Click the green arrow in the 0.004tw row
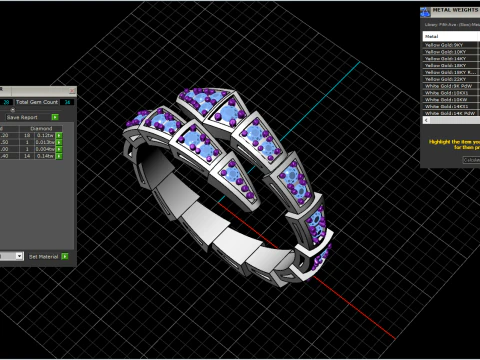 click(x=59, y=149)
